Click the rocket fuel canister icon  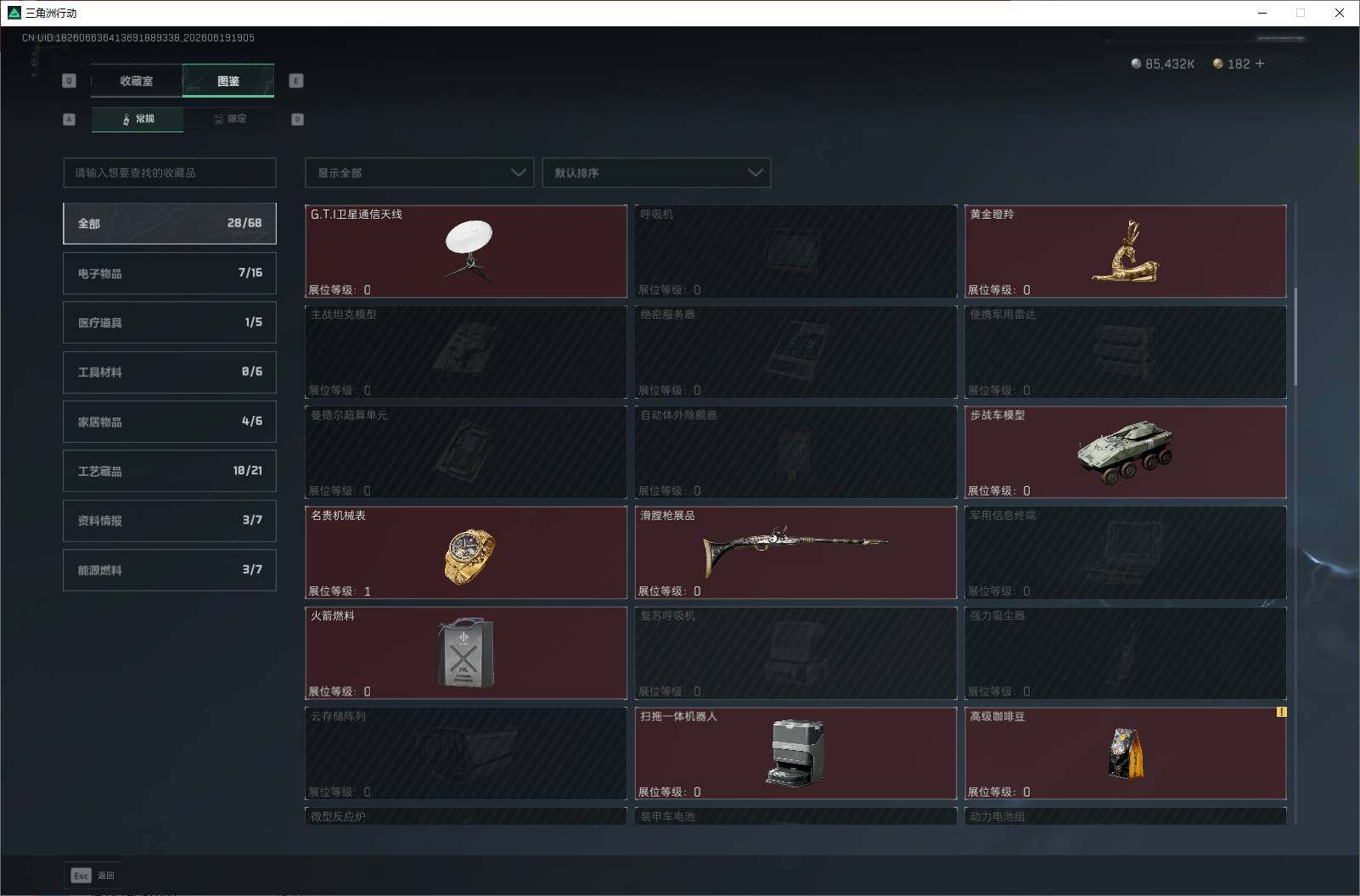(466, 653)
